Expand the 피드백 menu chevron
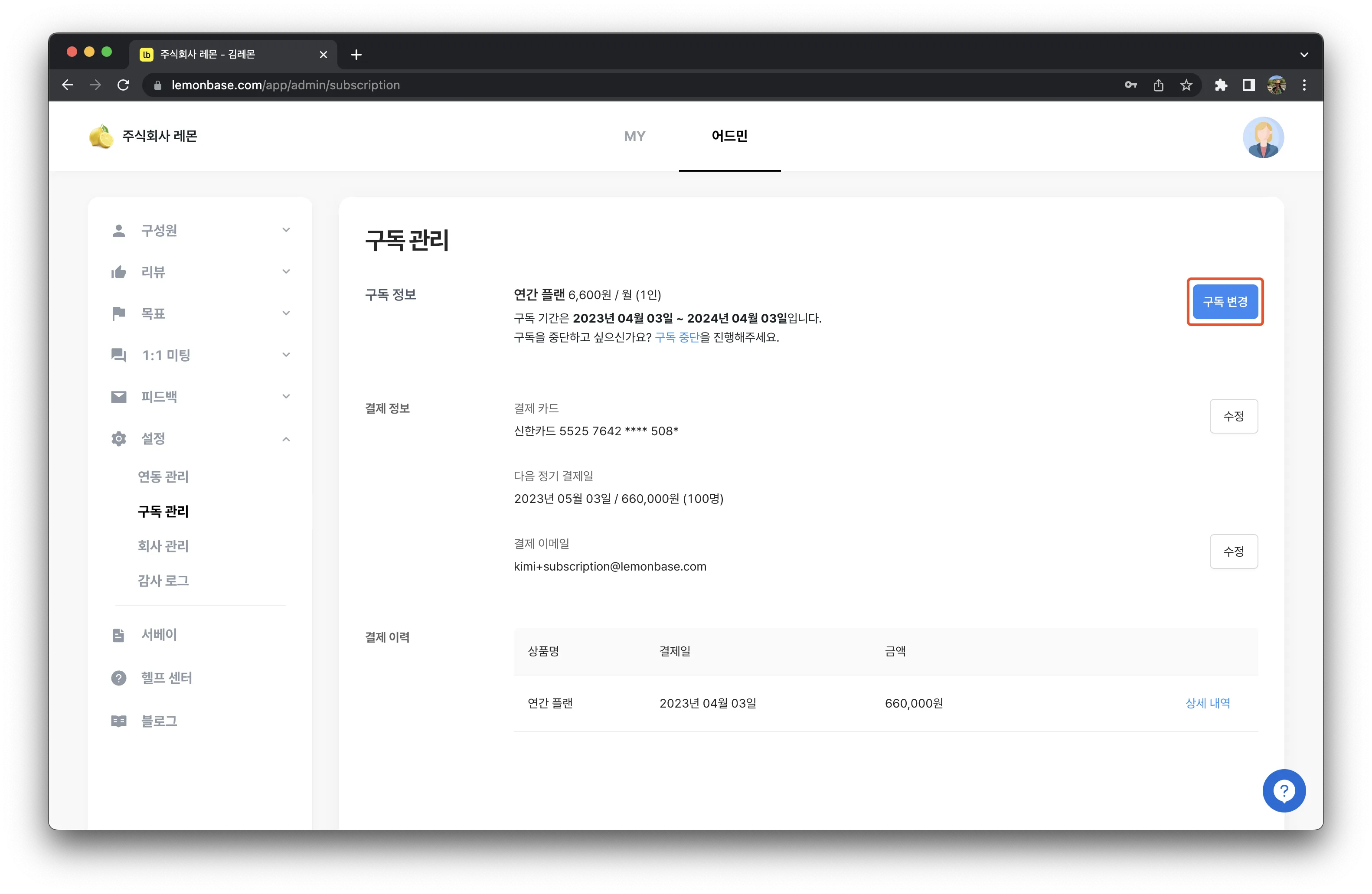This screenshot has width=1372, height=894. [286, 396]
